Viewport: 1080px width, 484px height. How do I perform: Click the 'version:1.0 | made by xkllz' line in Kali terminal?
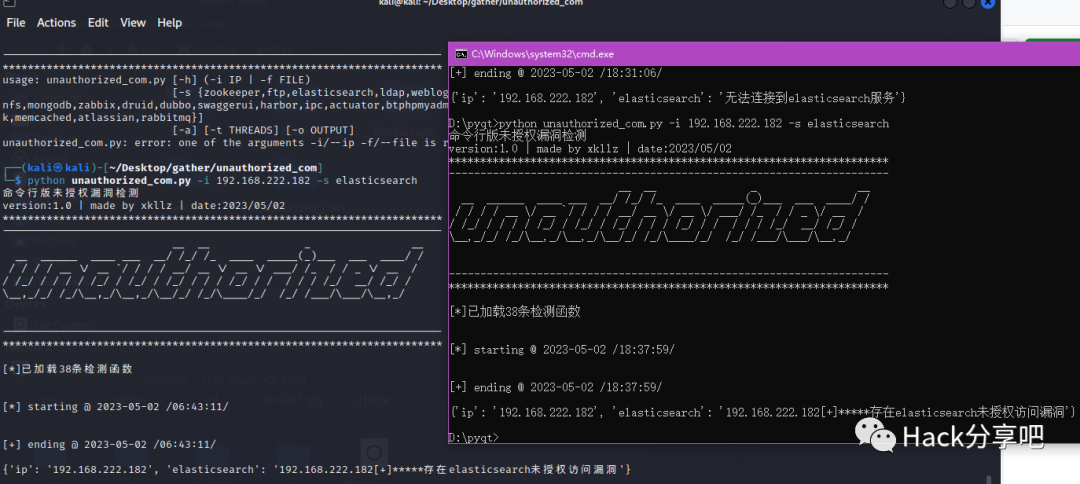click(x=143, y=205)
